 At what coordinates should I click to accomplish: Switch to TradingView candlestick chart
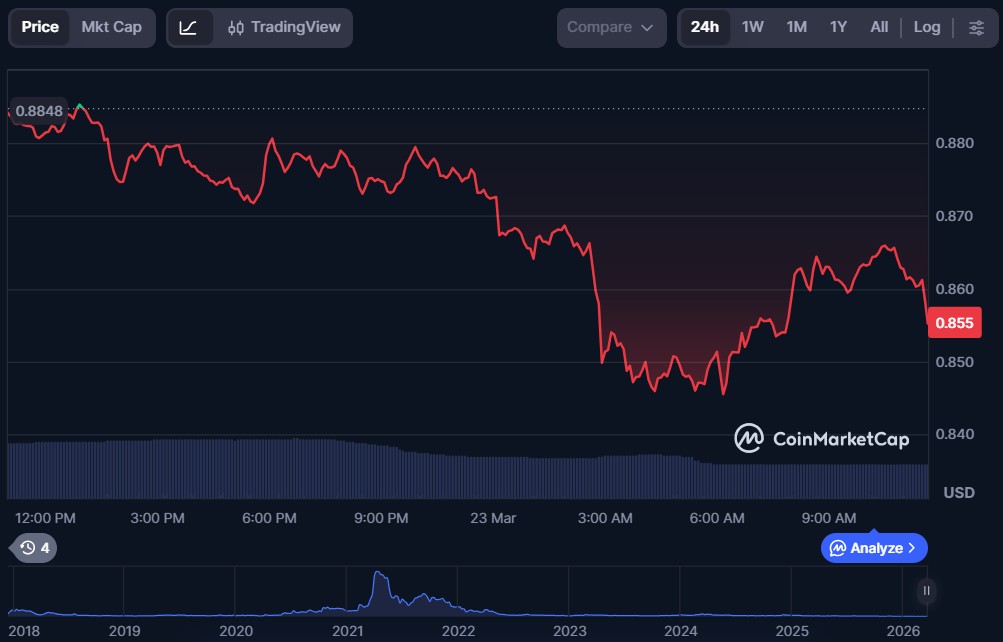[x=283, y=27]
